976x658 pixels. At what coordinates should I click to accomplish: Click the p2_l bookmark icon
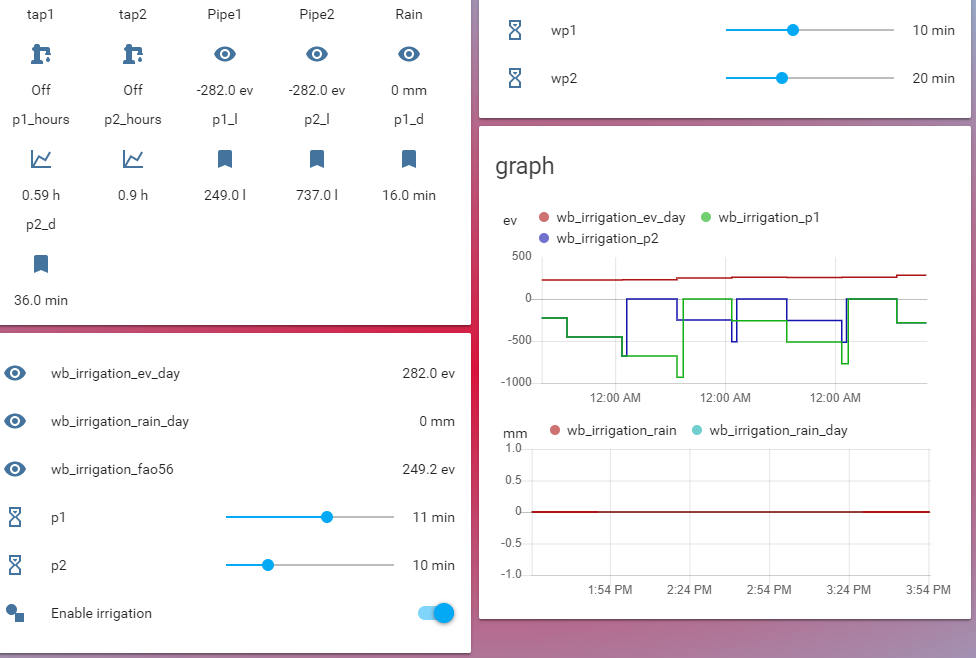pyautogui.click(x=317, y=158)
